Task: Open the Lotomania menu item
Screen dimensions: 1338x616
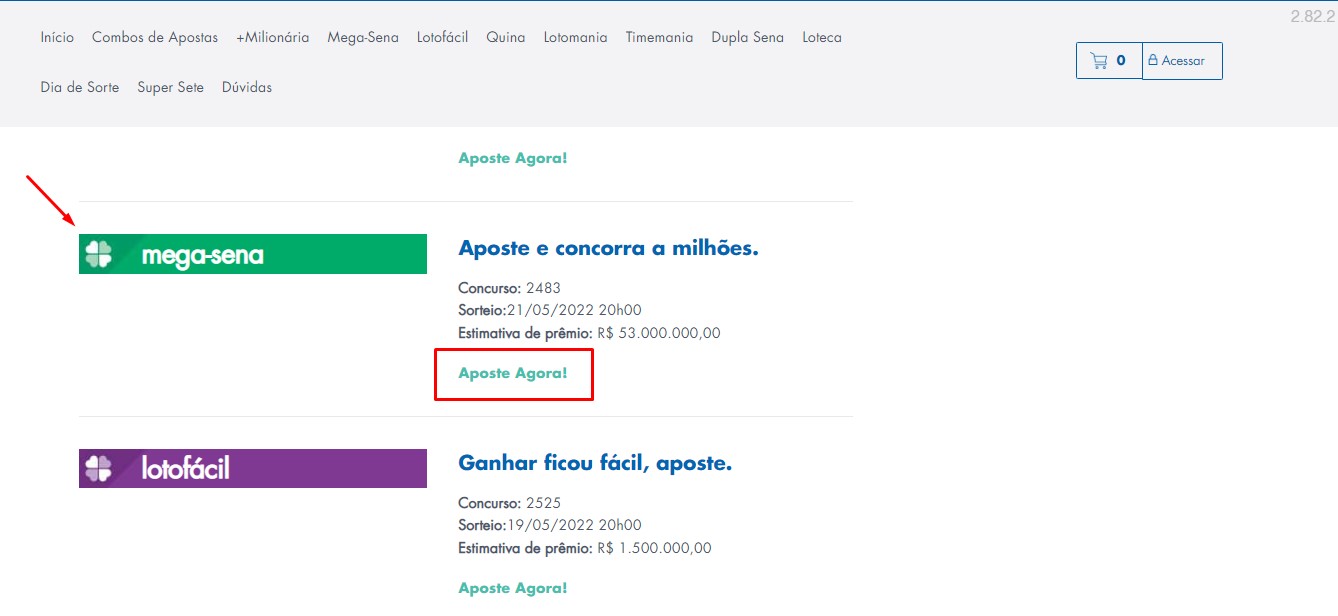Action: [x=575, y=37]
